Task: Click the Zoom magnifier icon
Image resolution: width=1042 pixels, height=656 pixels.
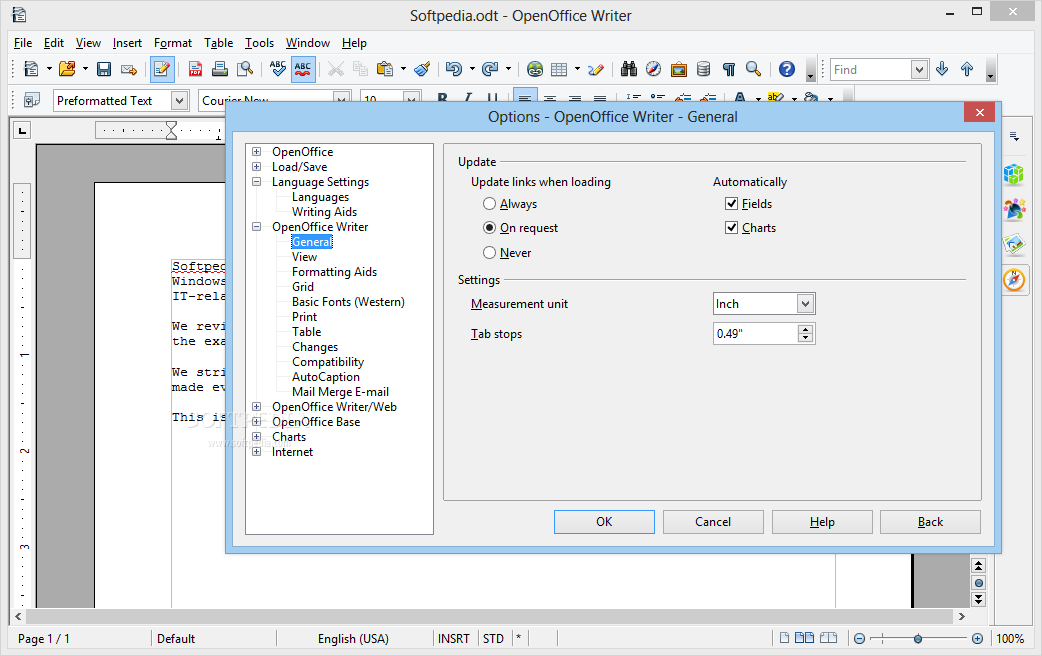Action: click(x=754, y=69)
